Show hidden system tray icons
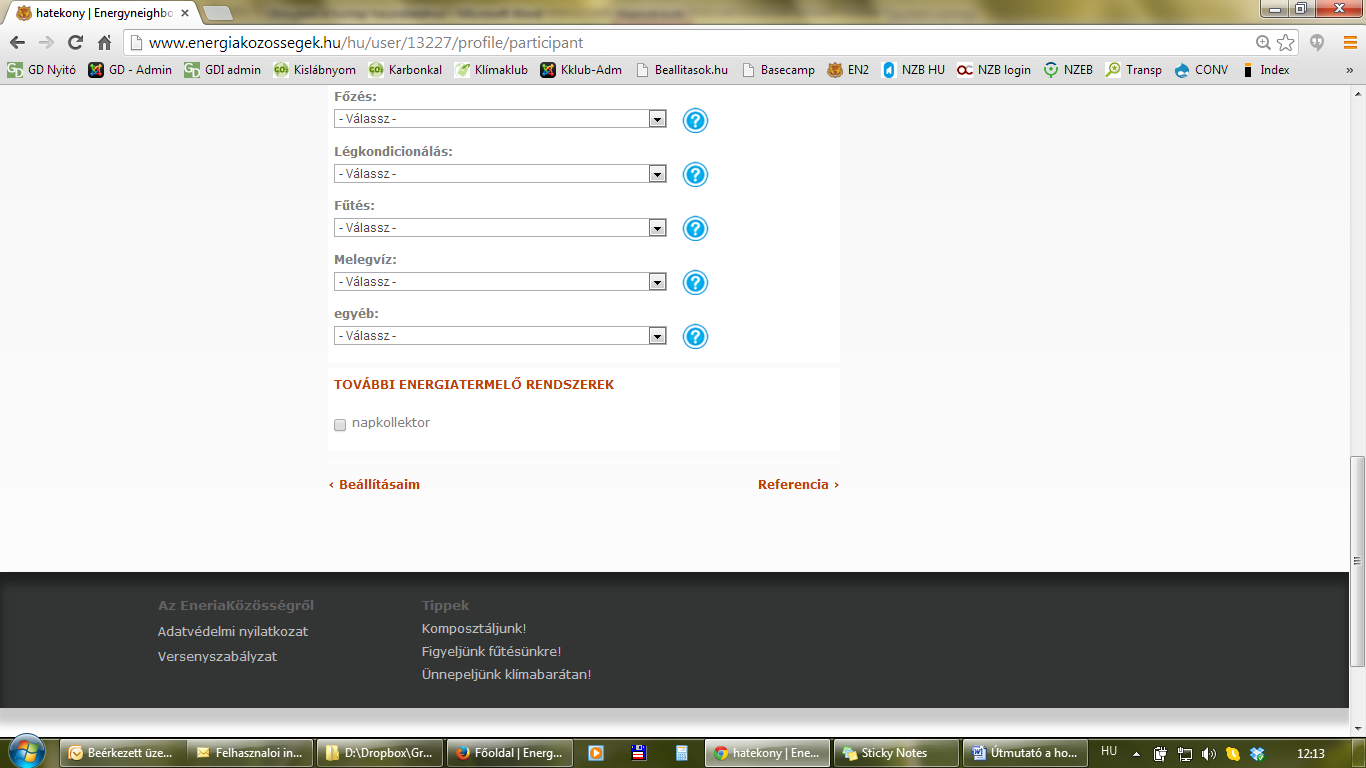The image size is (1366, 768). [x=1136, y=753]
